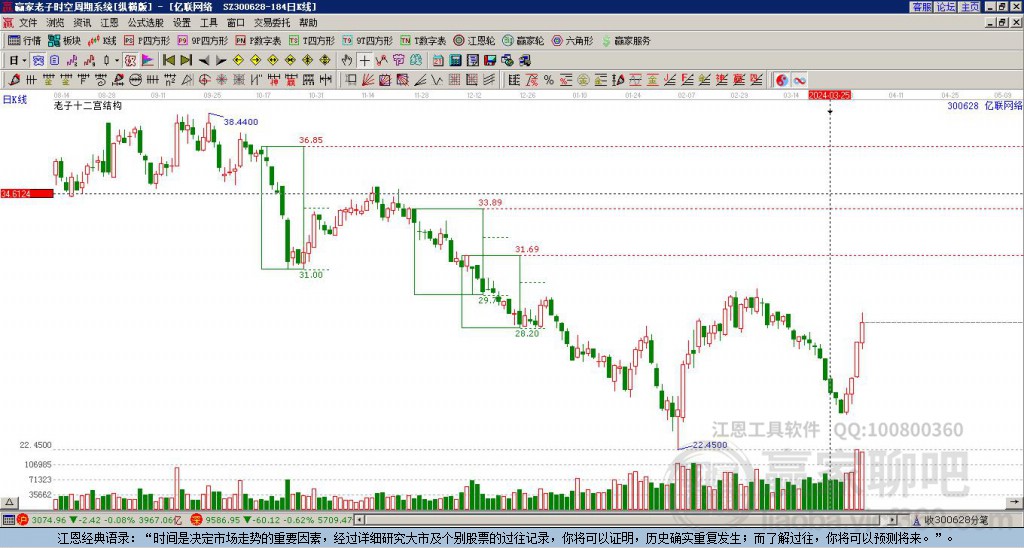Click the 300628 亿联网络 stock label

pyautogui.click(x=985, y=105)
